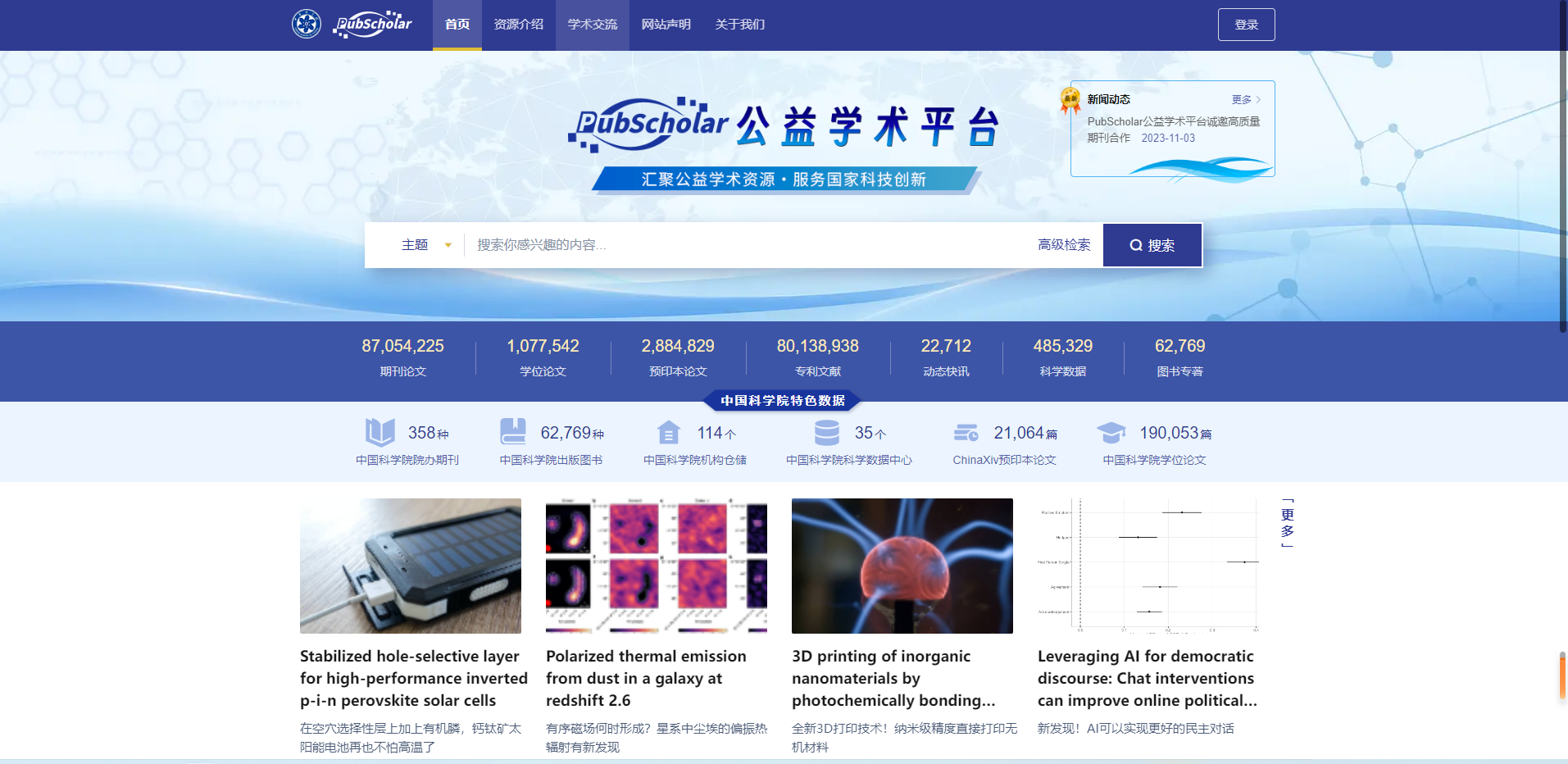This screenshot has height=764, width=1568.
Task: Click the vertical 更多 link beside the article cards
Action: tap(1288, 523)
